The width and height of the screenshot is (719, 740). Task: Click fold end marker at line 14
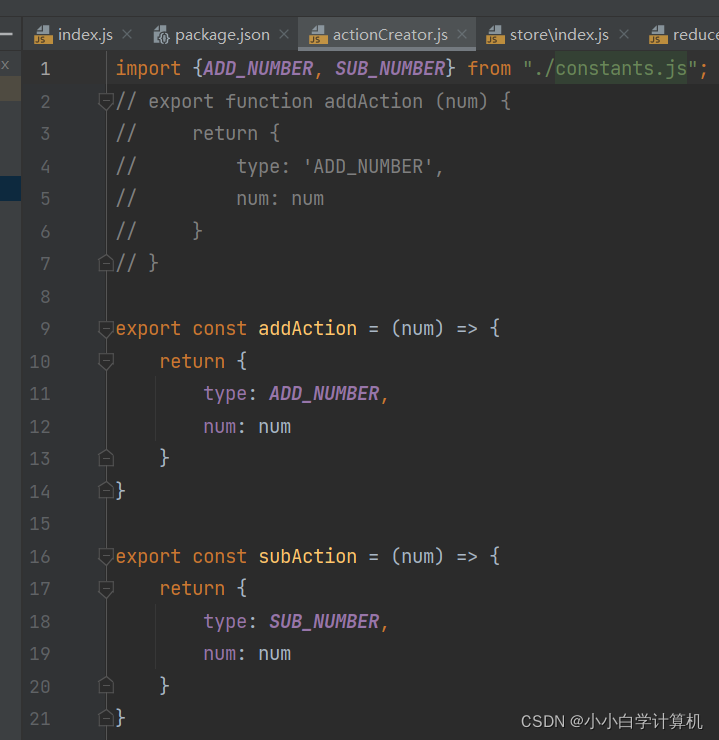pos(106,490)
